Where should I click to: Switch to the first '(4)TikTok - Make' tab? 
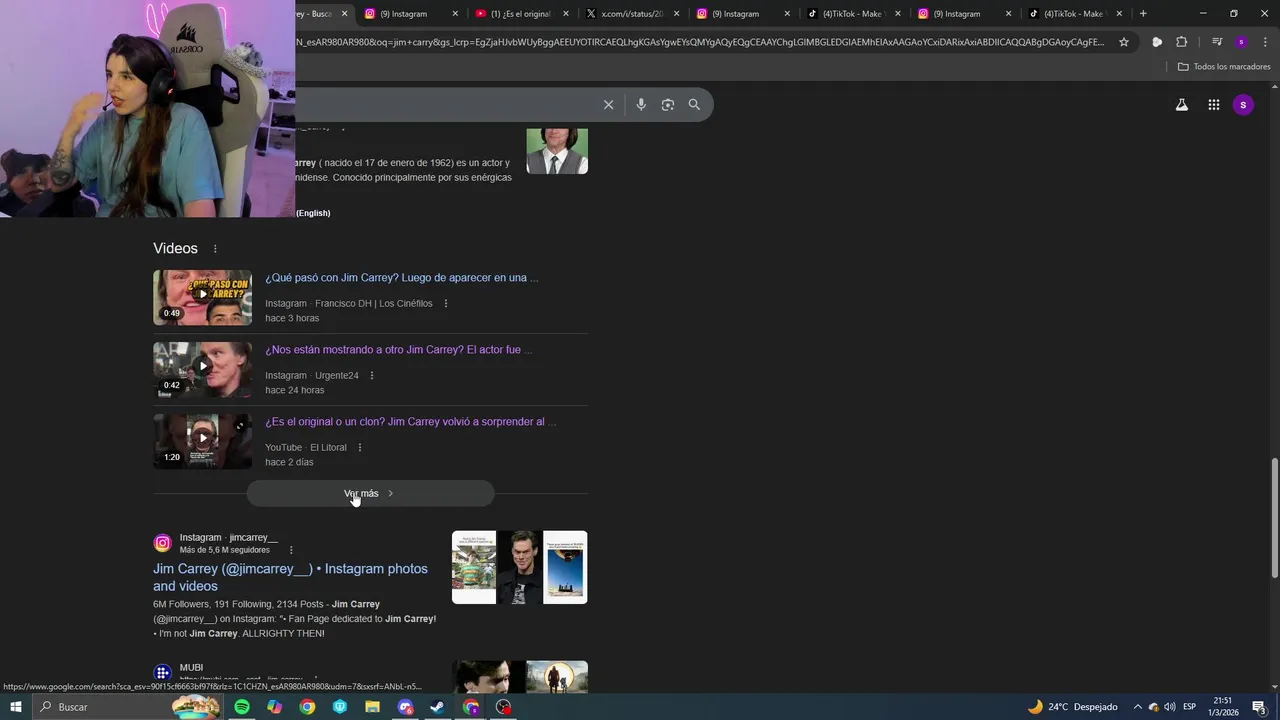pyautogui.click(x=853, y=14)
